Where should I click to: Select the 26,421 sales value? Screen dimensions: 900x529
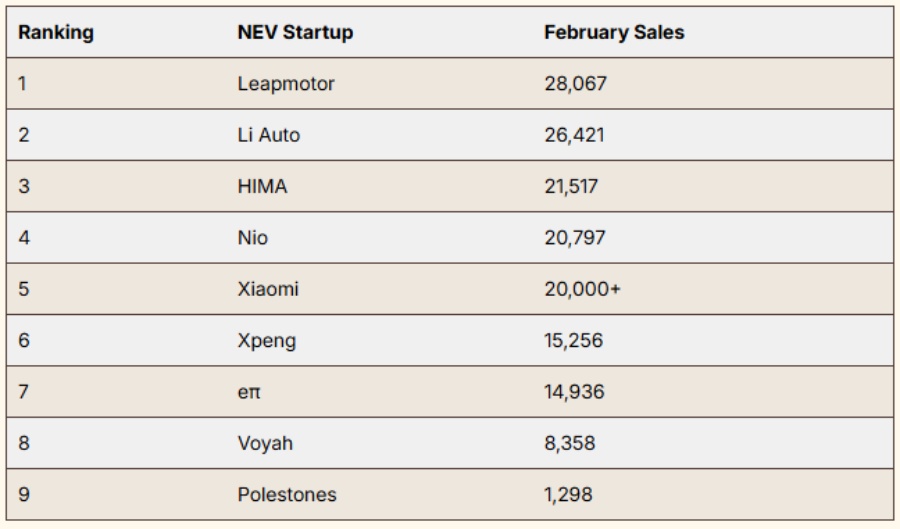pyautogui.click(x=574, y=135)
